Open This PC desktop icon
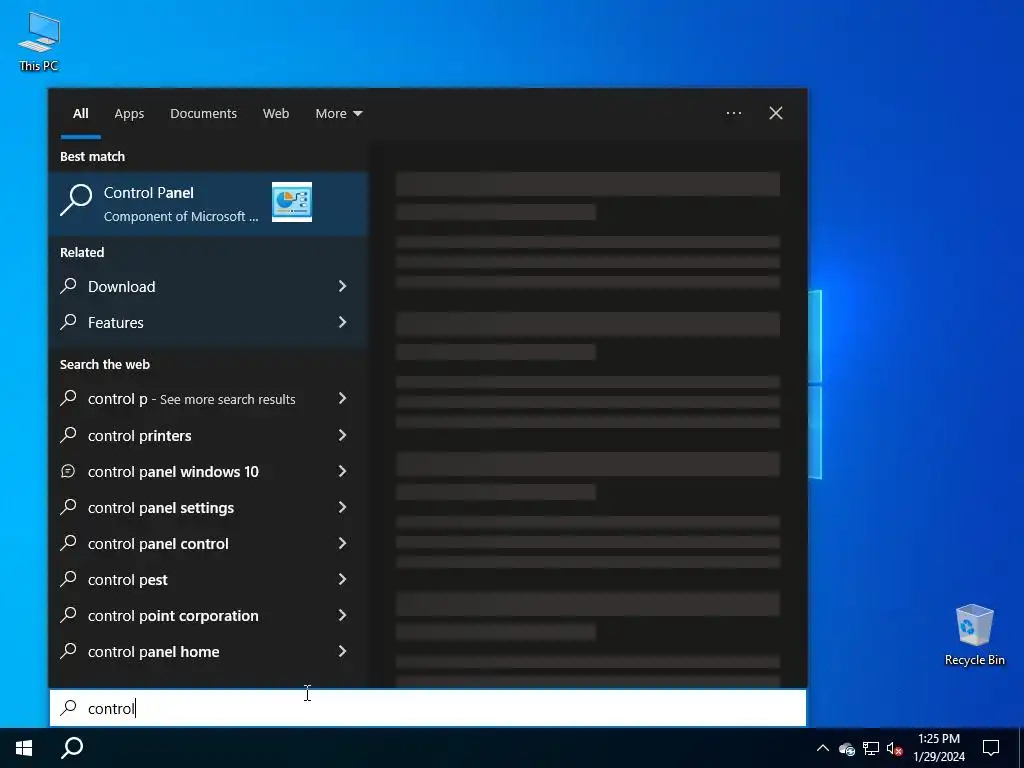This screenshot has width=1024, height=768. pos(39,41)
